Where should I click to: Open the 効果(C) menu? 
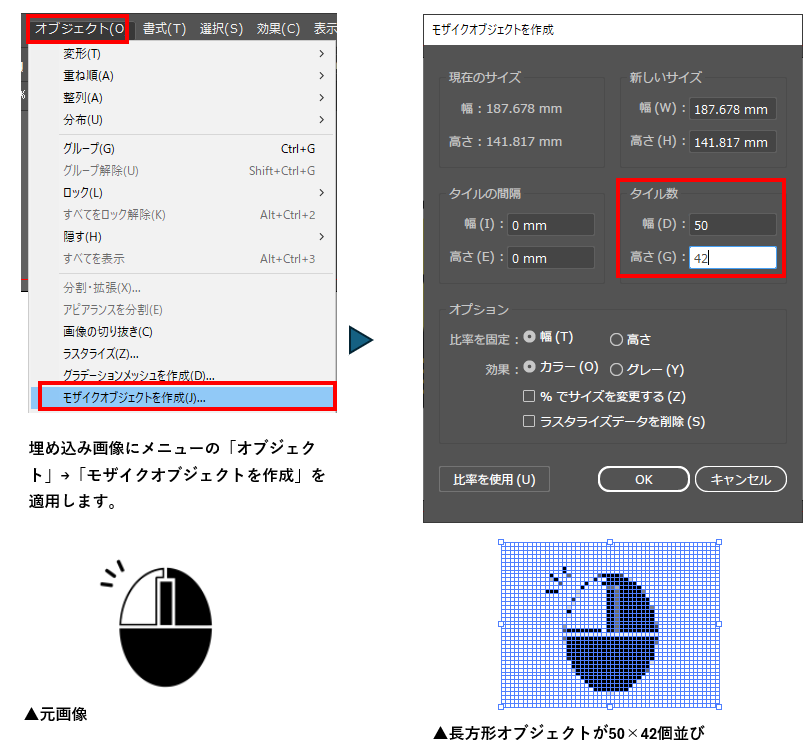277,28
